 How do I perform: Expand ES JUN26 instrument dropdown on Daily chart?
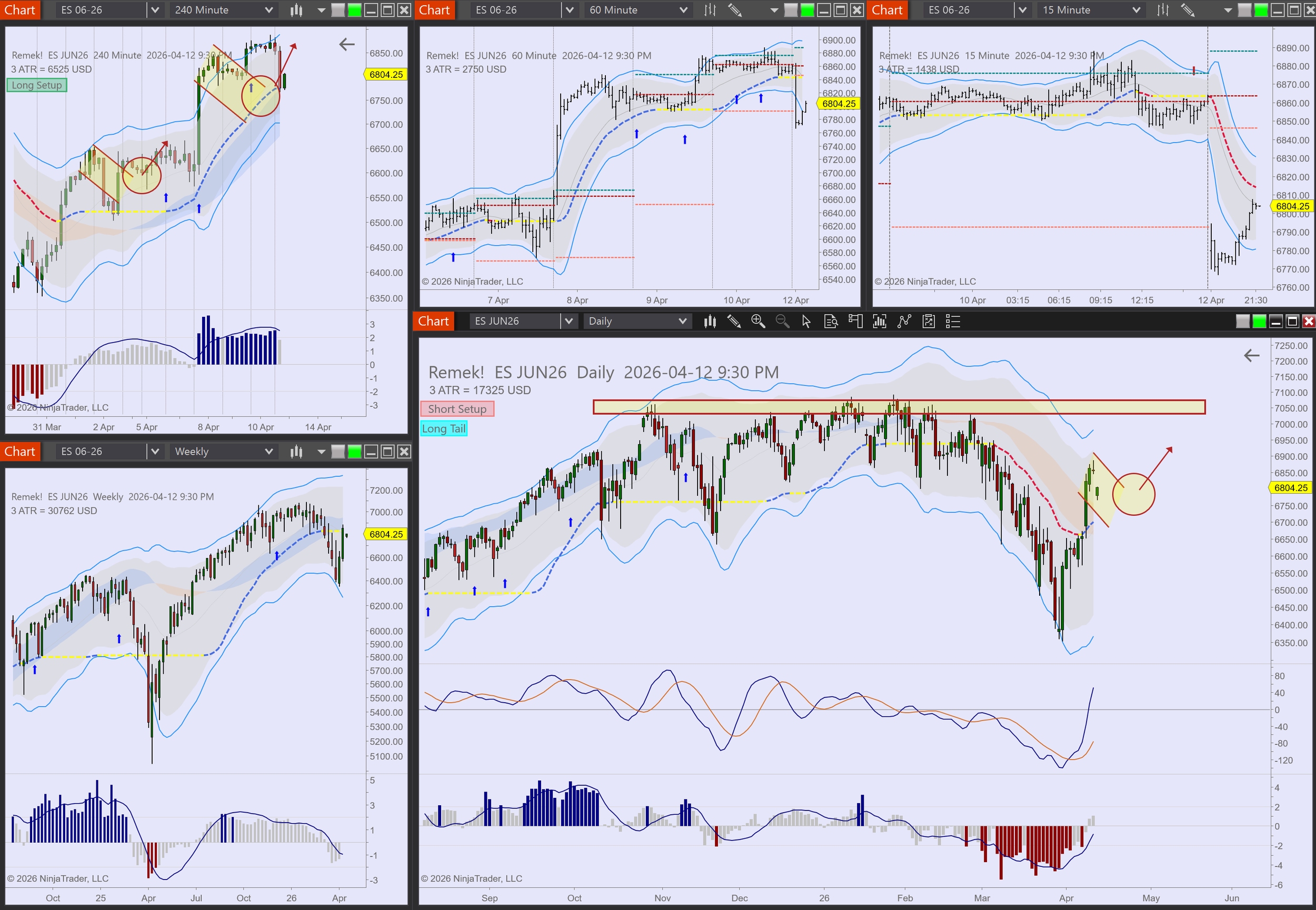click(568, 321)
